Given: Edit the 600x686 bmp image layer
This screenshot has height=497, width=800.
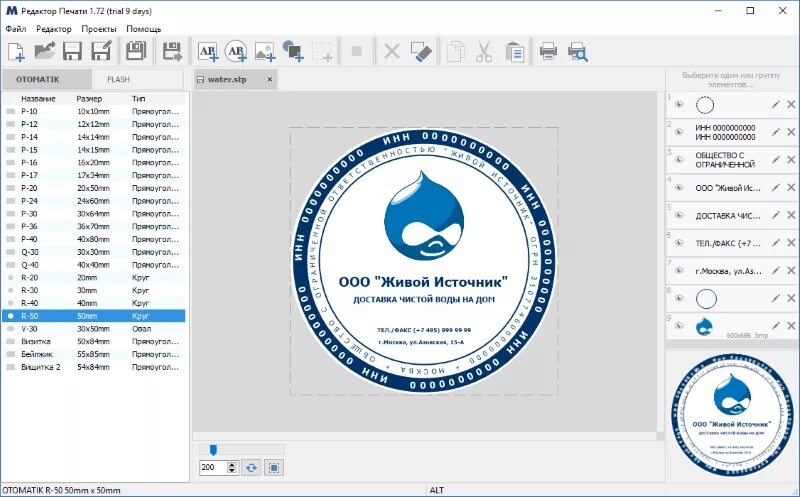Looking at the screenshot, I should tap(776, 326).
